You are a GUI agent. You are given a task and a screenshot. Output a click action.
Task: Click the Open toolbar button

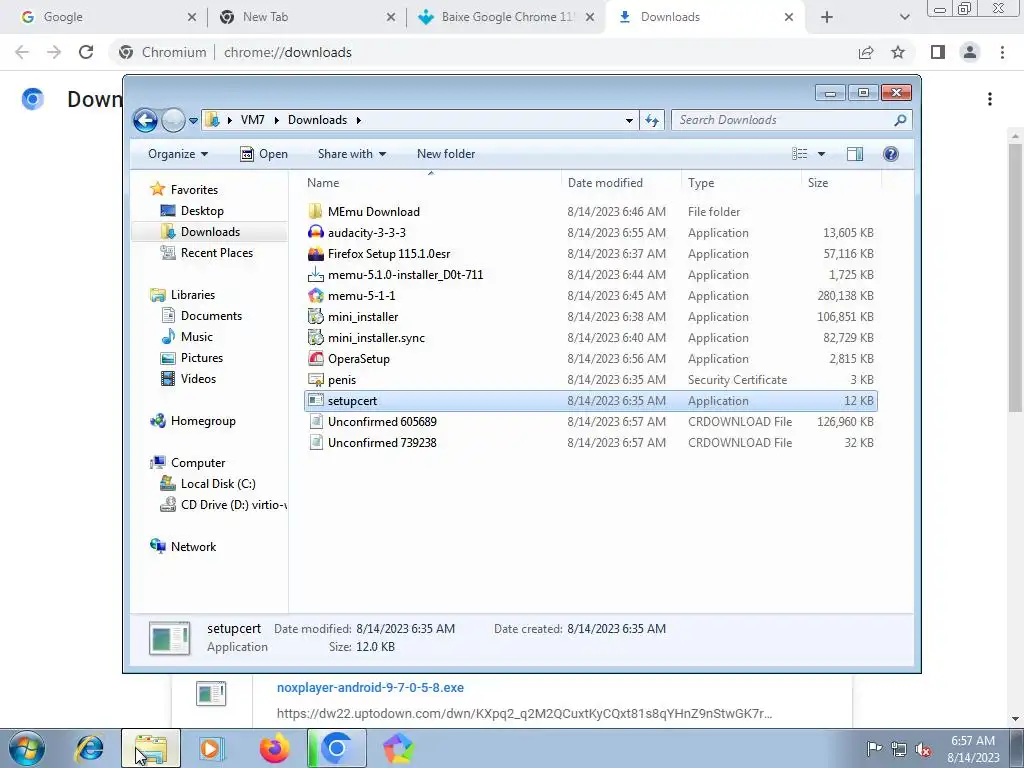click(x=264, y=154)
